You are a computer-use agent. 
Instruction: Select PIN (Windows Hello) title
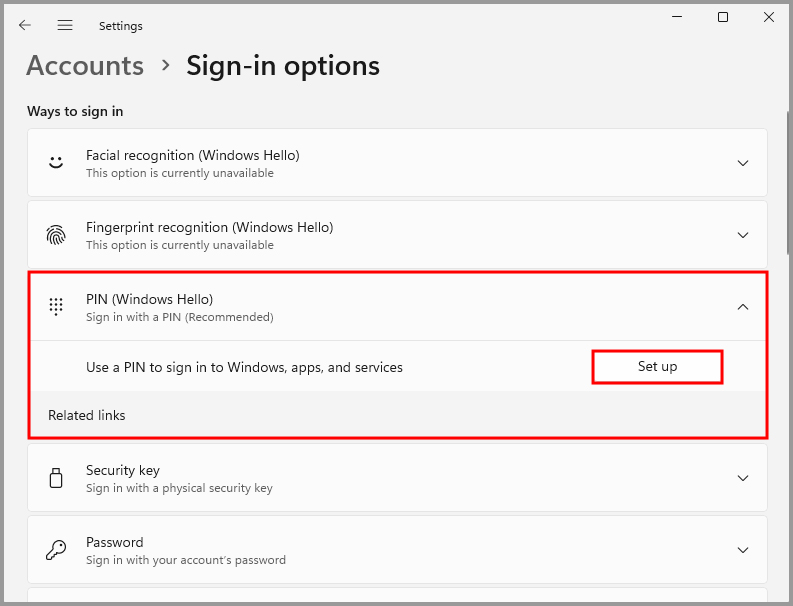(x=149, y=299)
